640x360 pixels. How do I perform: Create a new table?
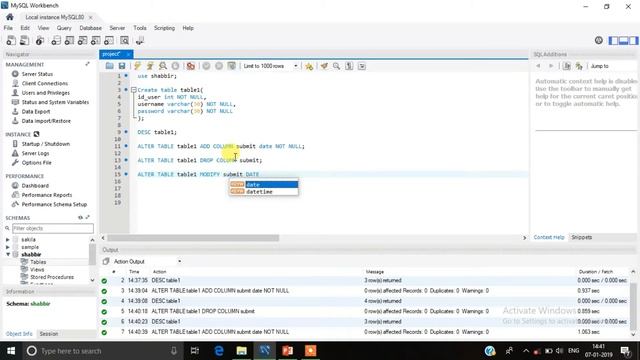pyautogui.click(x=69, y=40)
